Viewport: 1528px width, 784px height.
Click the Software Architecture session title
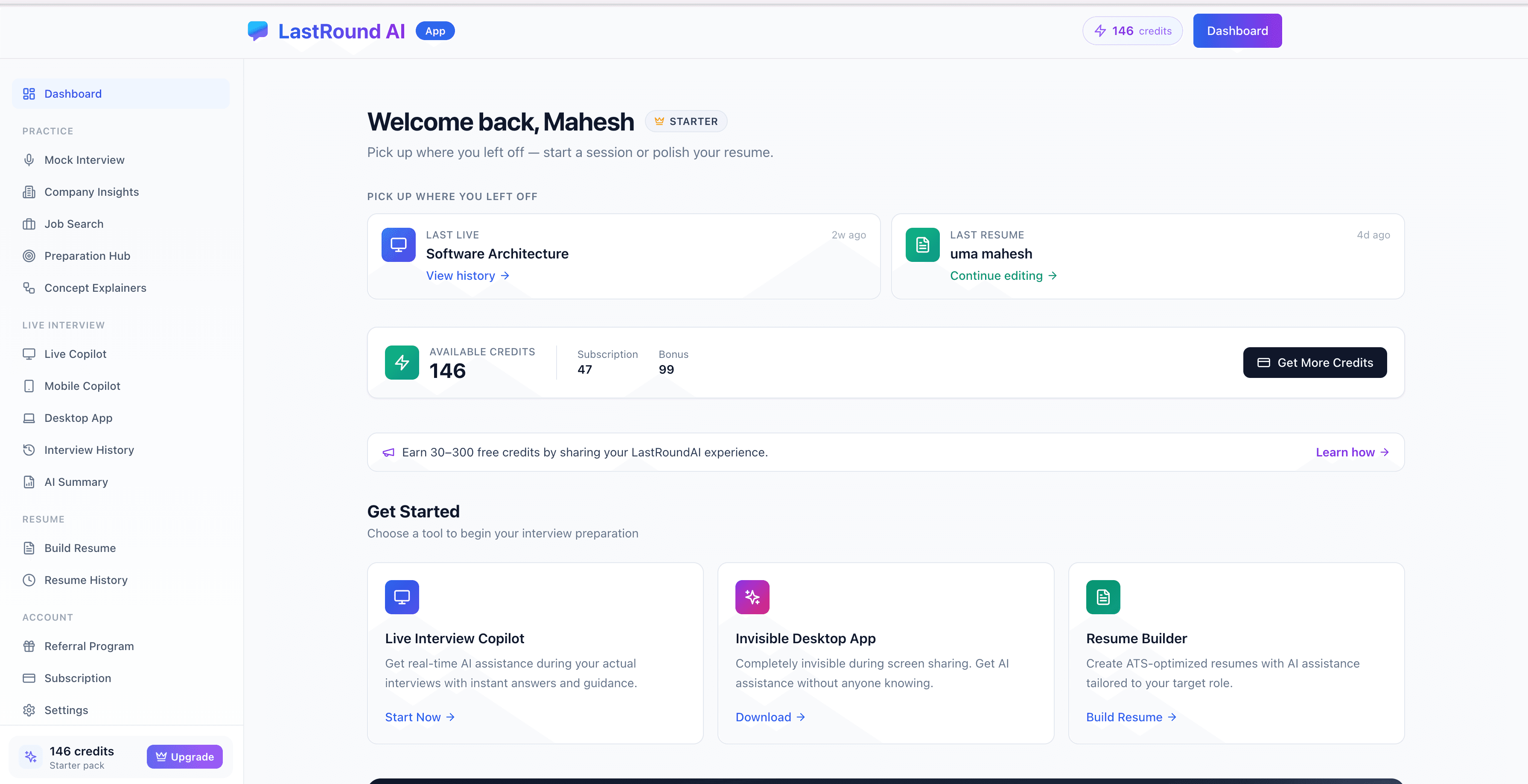click(497, 254)
